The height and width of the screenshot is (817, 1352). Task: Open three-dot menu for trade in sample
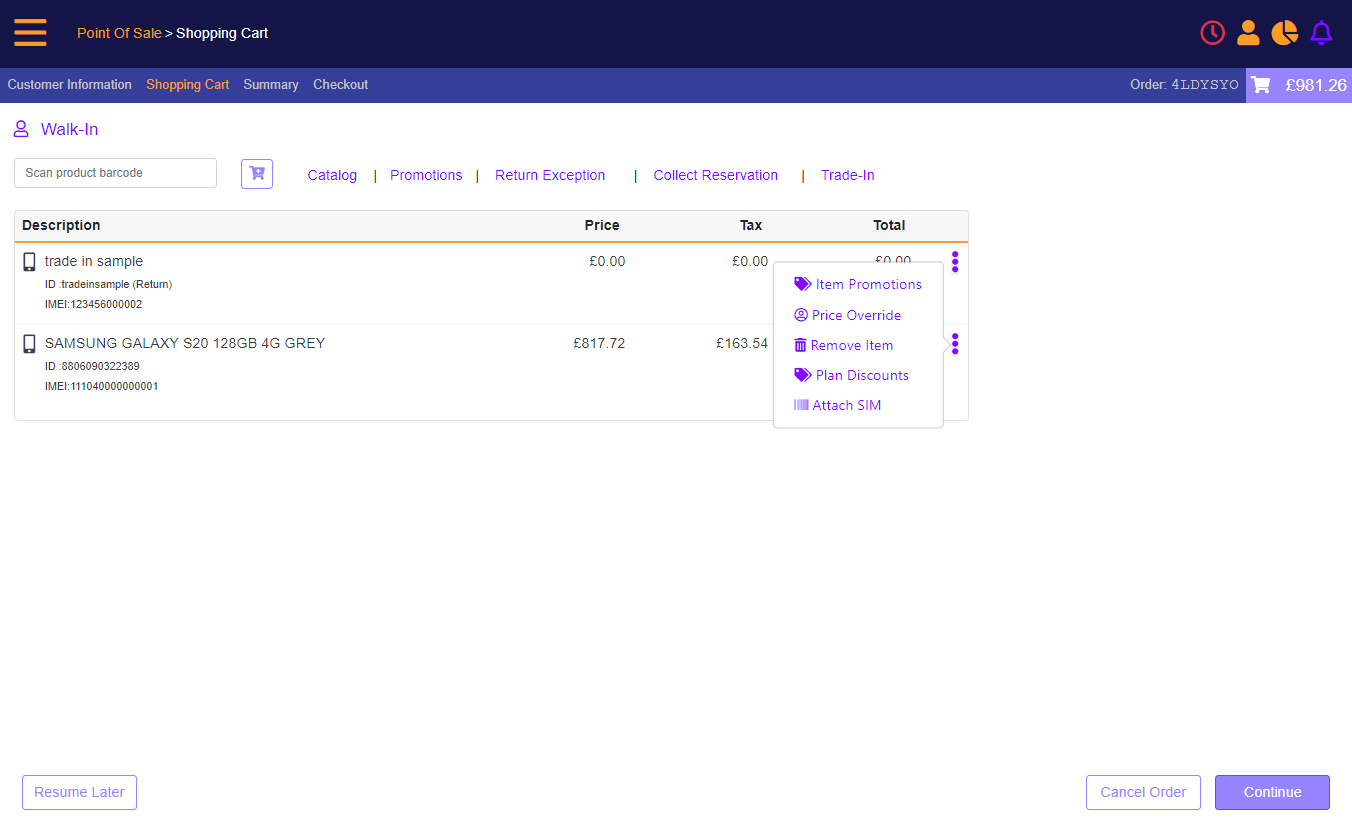[x=955, y=262]
